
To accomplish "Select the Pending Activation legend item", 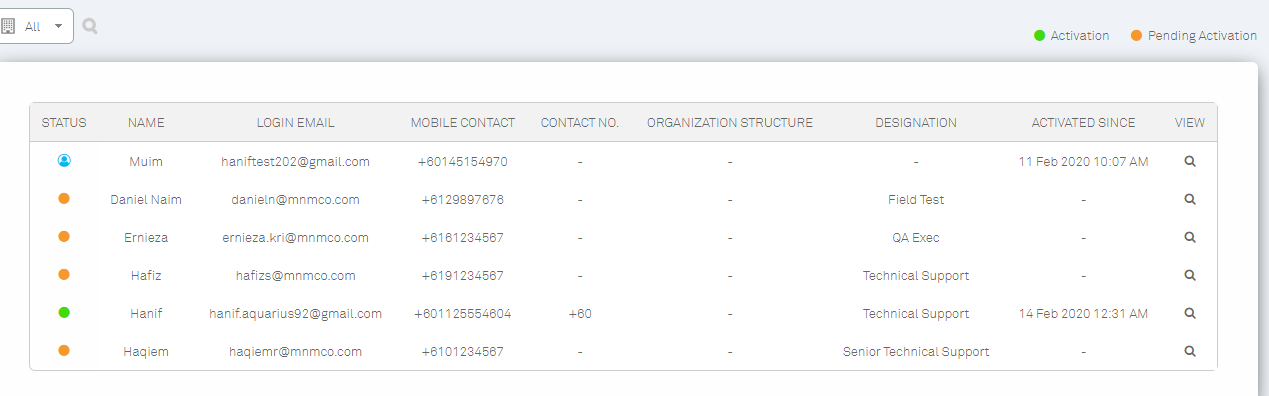I will (1194, 35).
